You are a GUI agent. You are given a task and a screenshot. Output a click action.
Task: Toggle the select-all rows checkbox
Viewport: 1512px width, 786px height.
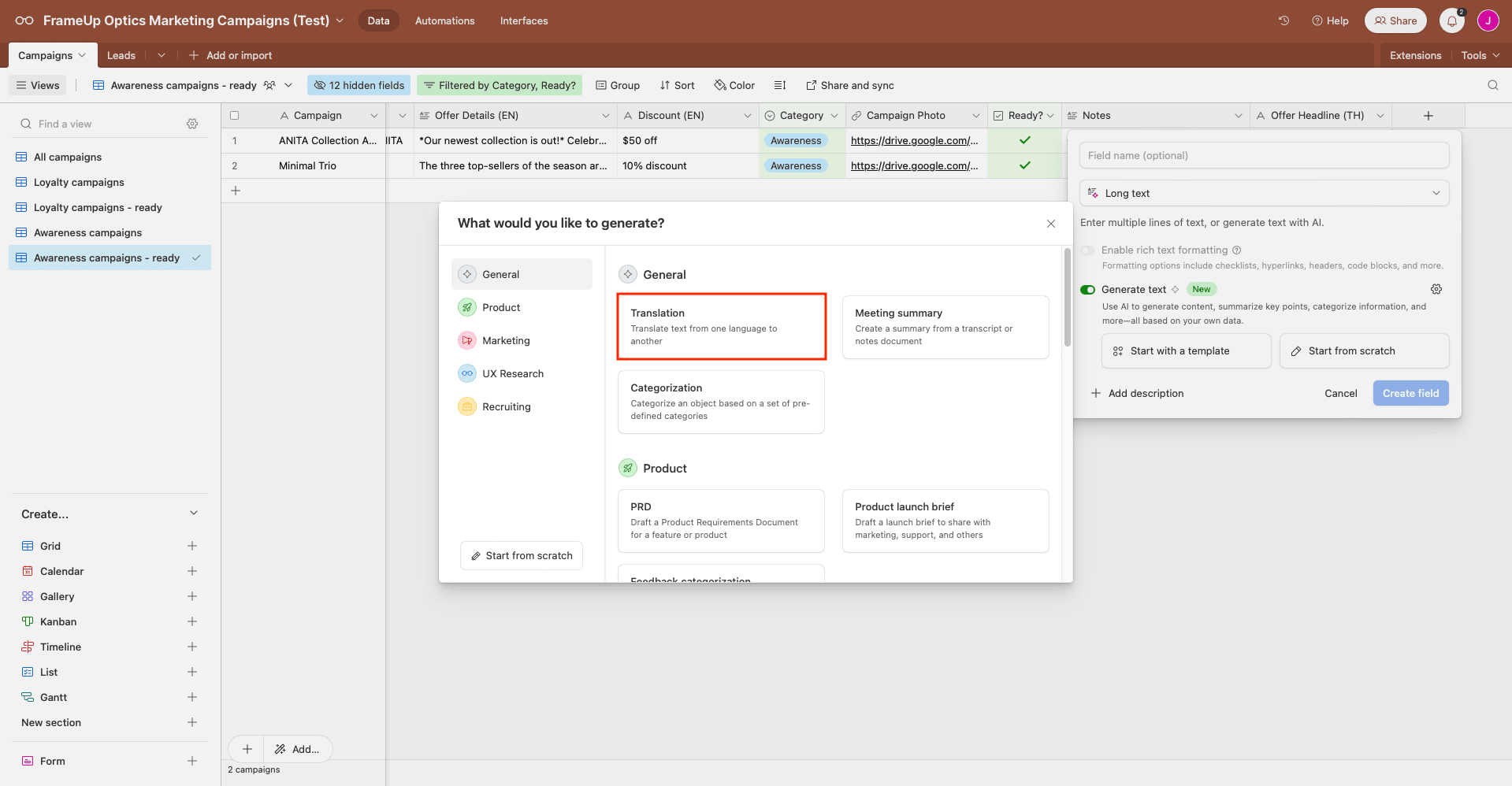(234, 116)
